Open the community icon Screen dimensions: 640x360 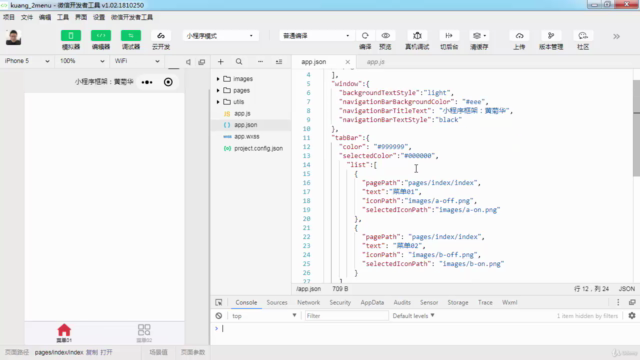(583, 36)
